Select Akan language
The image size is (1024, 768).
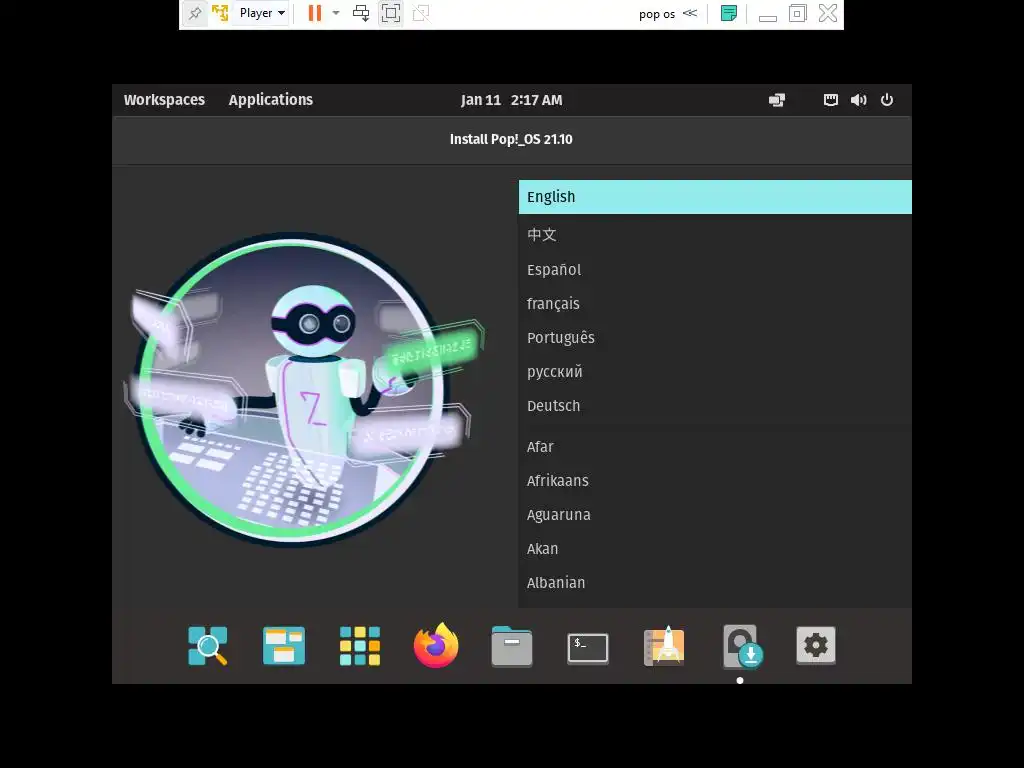pyautogui.click(x=715, y=549)
